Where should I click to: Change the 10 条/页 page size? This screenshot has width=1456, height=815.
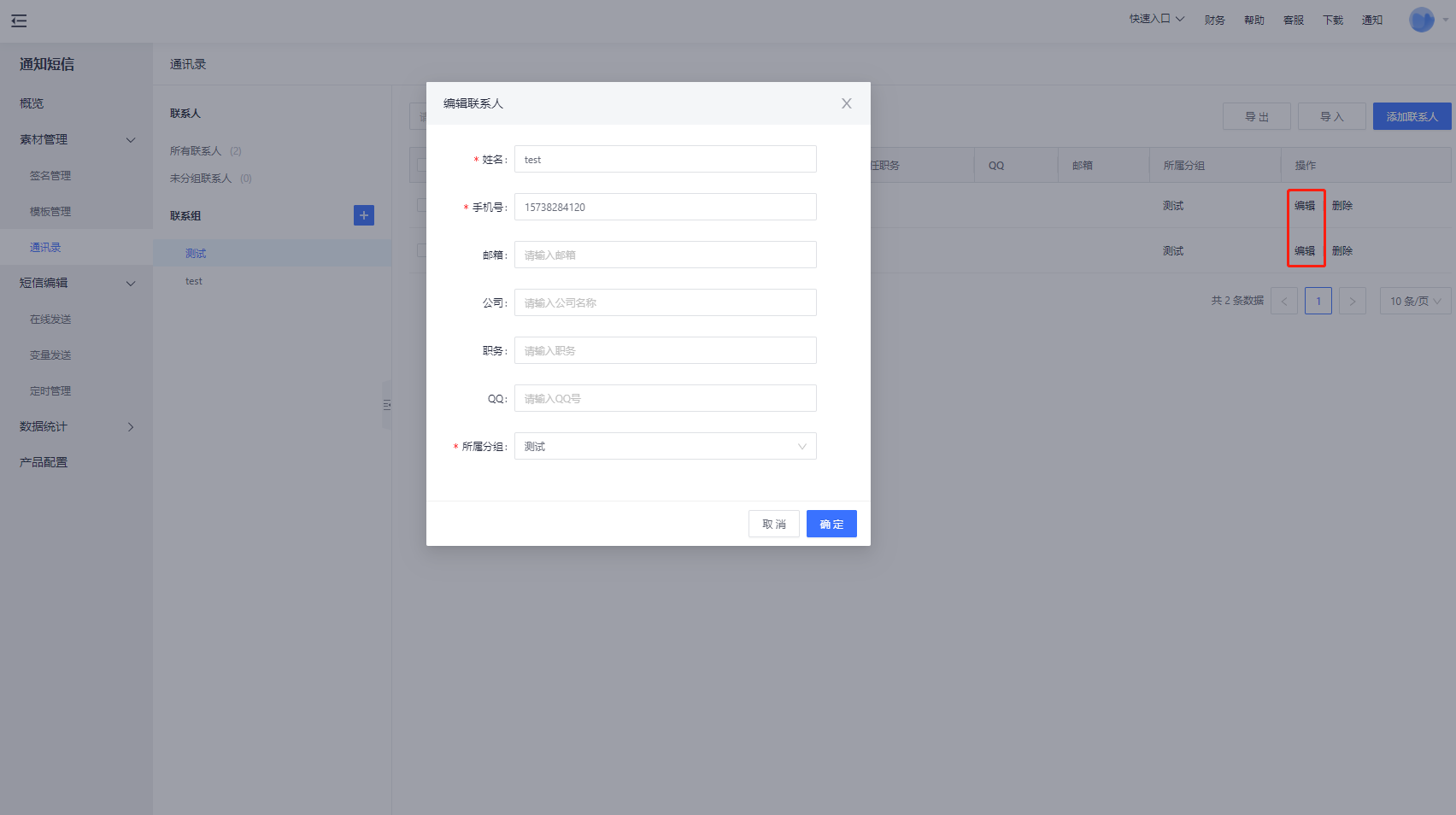[1414, 302]
